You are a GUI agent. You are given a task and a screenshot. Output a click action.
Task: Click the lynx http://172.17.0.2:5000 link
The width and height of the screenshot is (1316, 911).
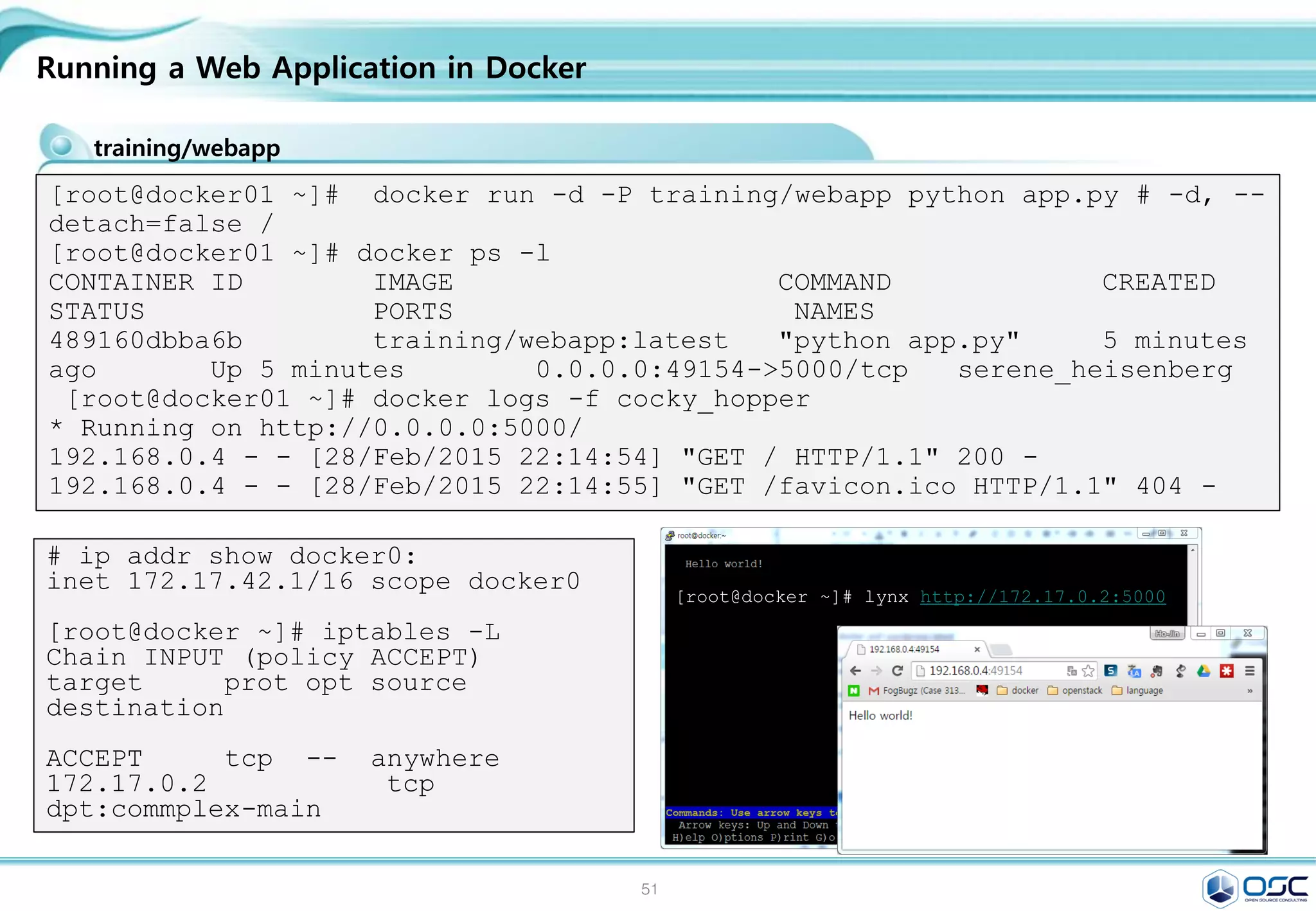click(x=1042, y=597)
